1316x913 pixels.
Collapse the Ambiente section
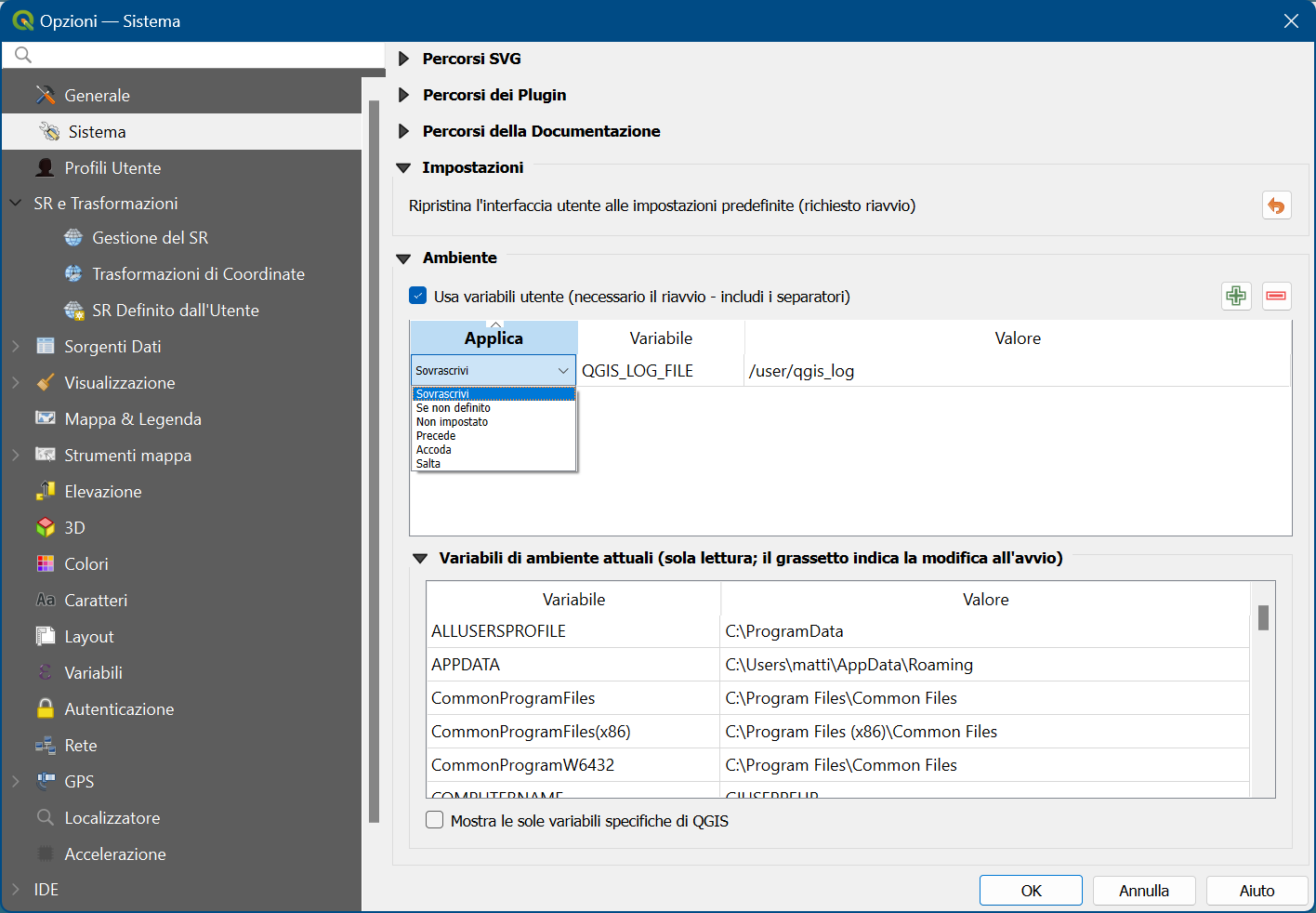(403, 258)
